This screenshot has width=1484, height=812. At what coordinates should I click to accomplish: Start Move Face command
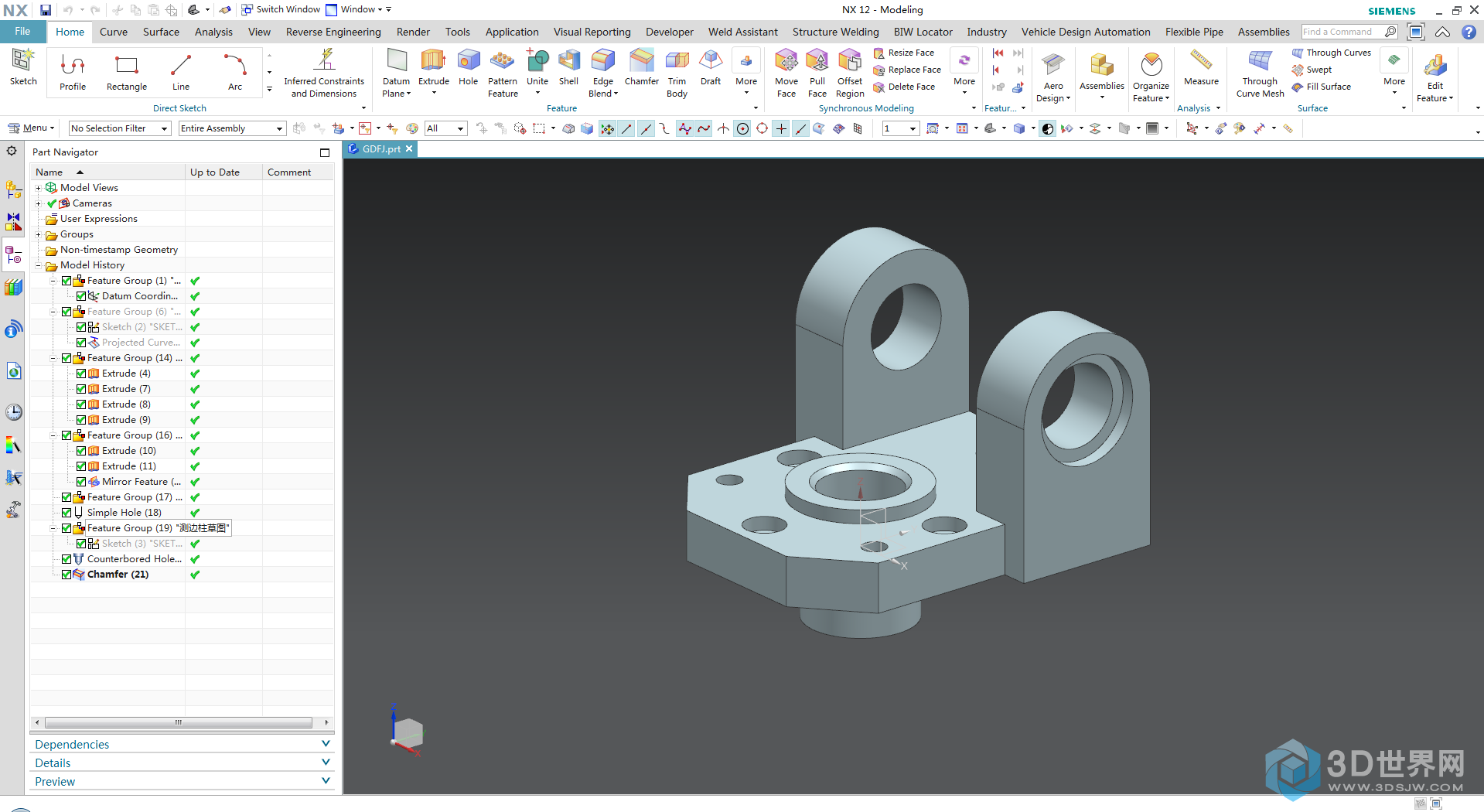[786, 73]
